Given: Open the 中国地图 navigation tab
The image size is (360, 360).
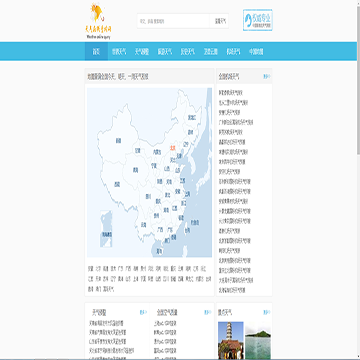Looking at the screenshot, I should (256, 51).
